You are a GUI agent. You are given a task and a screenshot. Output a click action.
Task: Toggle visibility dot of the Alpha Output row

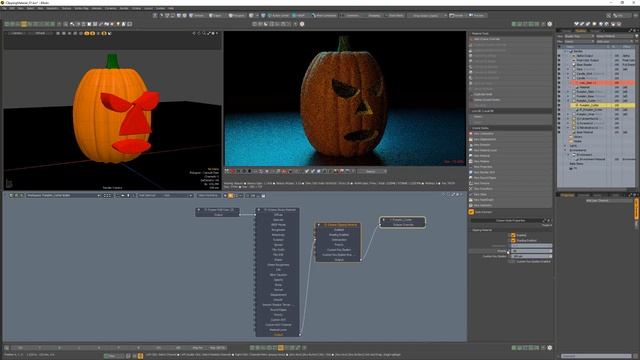click(559, 56)
